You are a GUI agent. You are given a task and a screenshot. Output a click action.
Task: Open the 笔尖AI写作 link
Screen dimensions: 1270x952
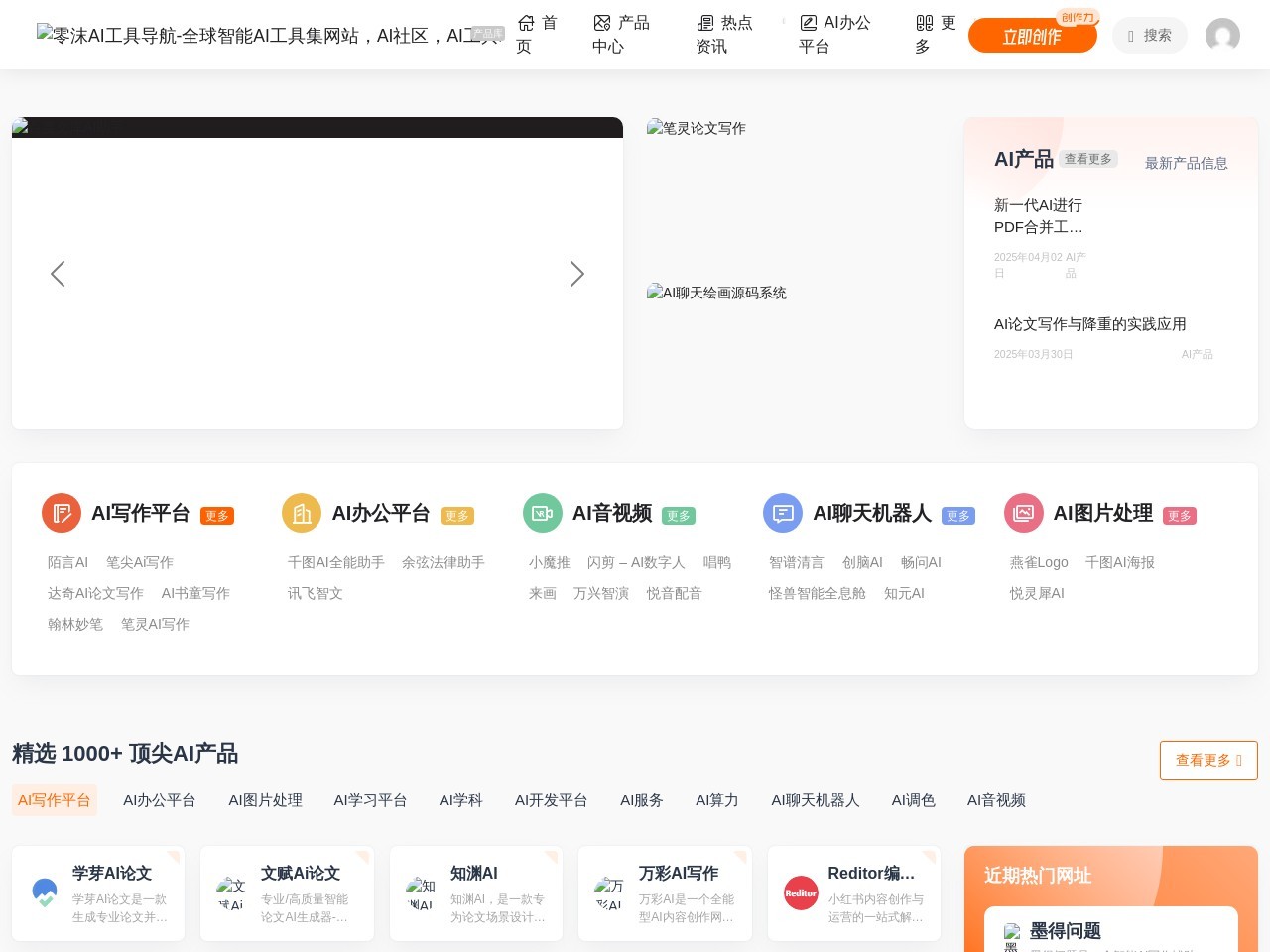coord(140,562)
